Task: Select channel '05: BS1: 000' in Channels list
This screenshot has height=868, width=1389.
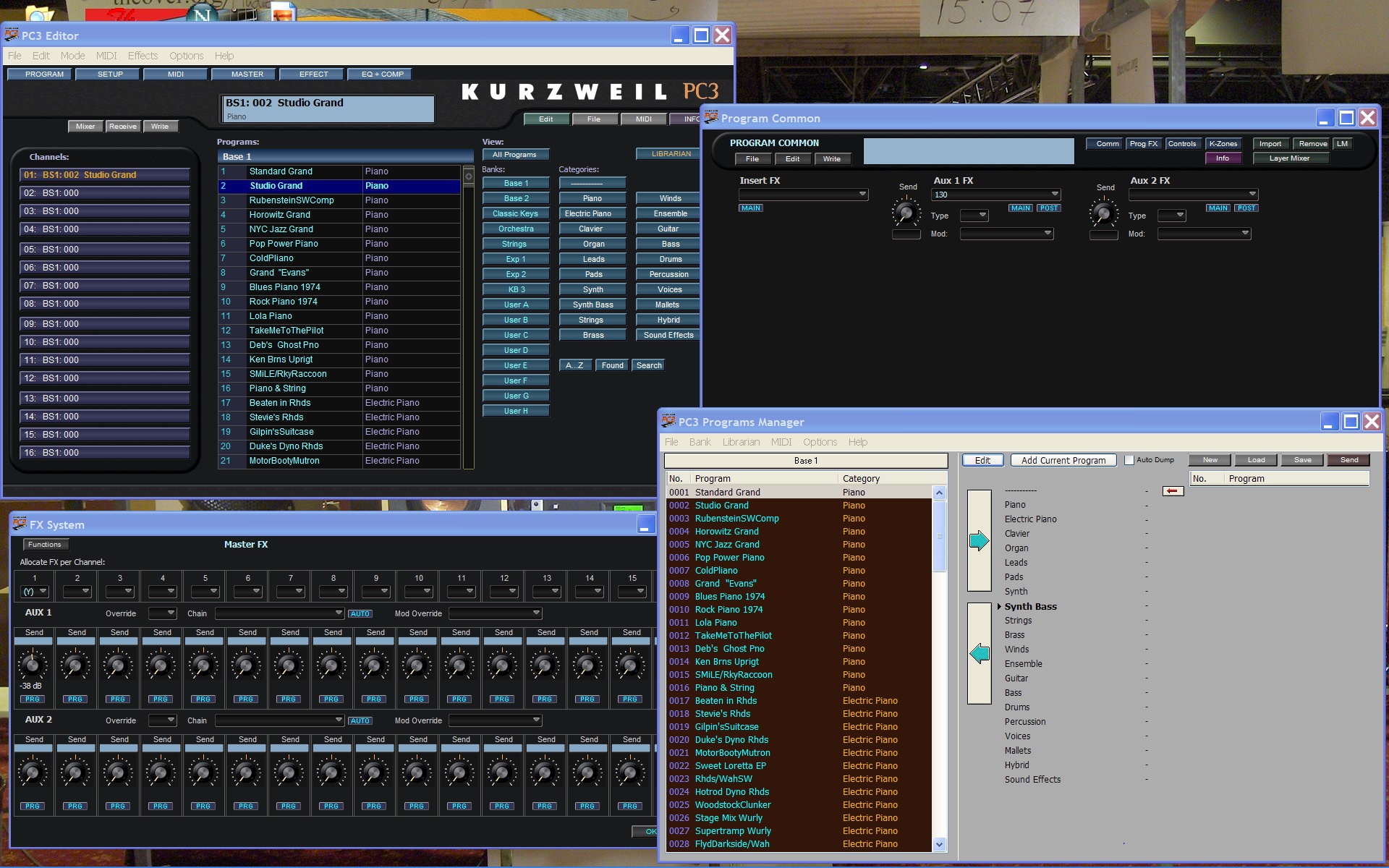Action: tap(105, 250)
